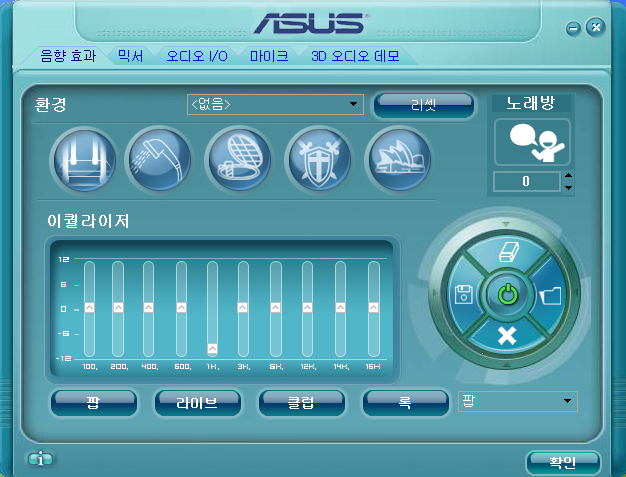Click the 400 Hz equalizer slider handle

[x=149, y=307]
